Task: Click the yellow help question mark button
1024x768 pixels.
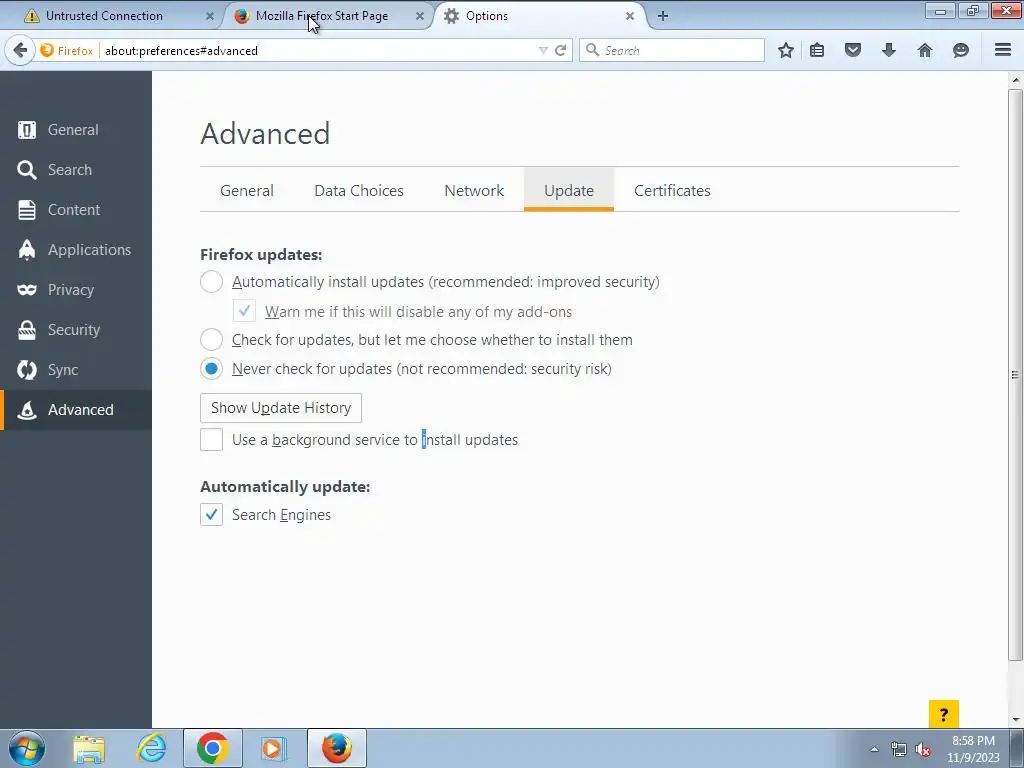Action: click(944, 714)
